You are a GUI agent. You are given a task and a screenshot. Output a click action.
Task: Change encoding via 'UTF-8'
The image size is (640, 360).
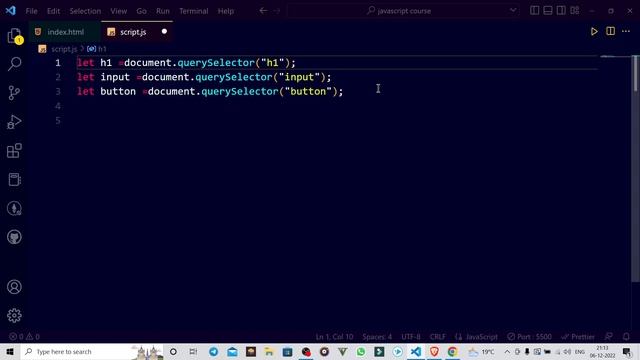[411, 337]
